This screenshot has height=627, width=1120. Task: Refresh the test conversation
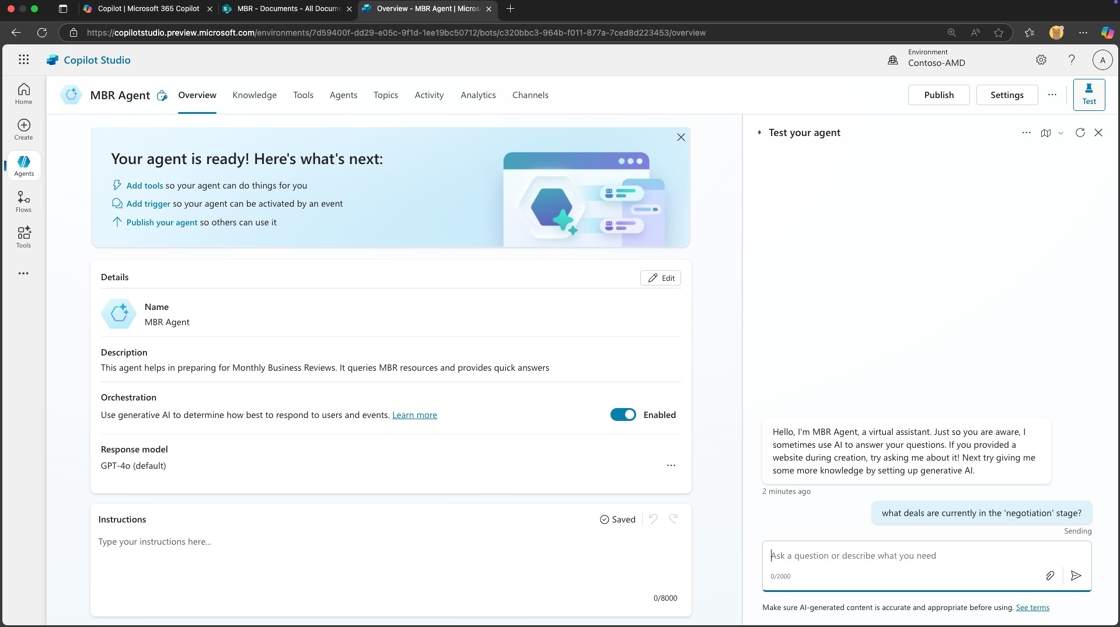1080,132
